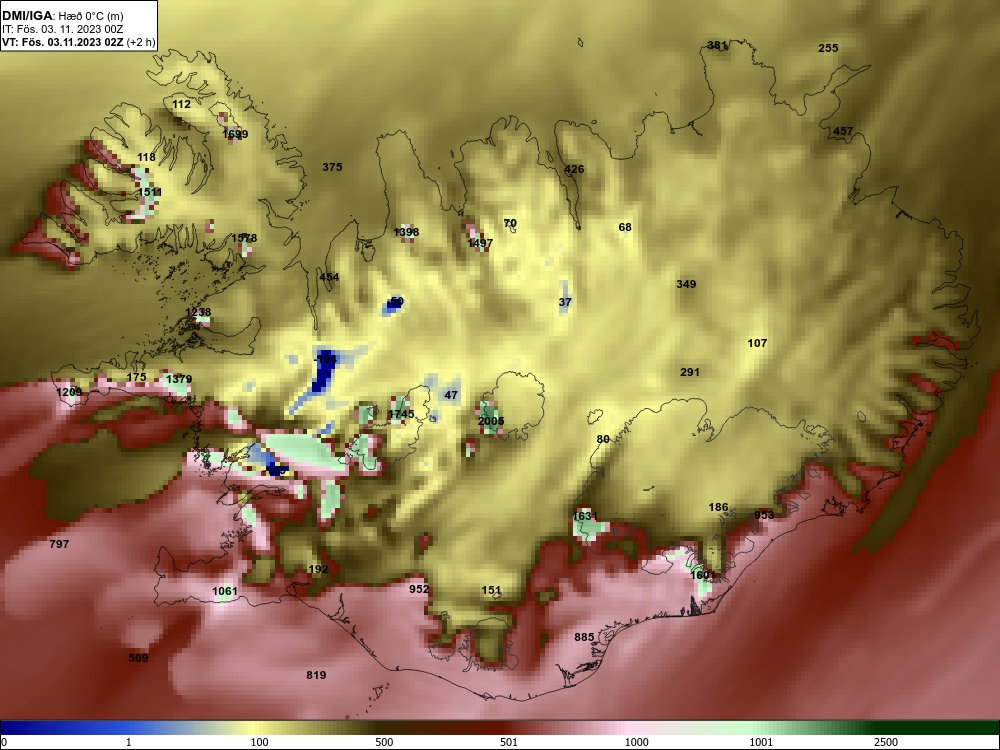The image size is (1000, 750).
Task: Click the map value 68
Action: click(x=625, y=227)
